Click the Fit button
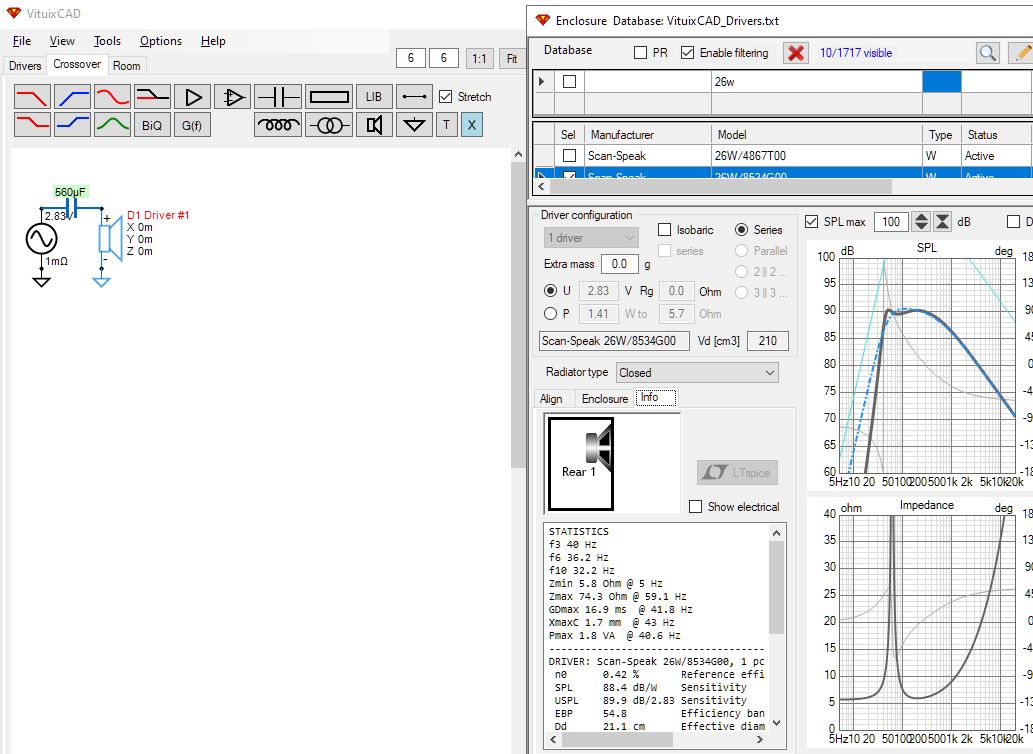Screen dimensions: 1033x754 [512, 59]
